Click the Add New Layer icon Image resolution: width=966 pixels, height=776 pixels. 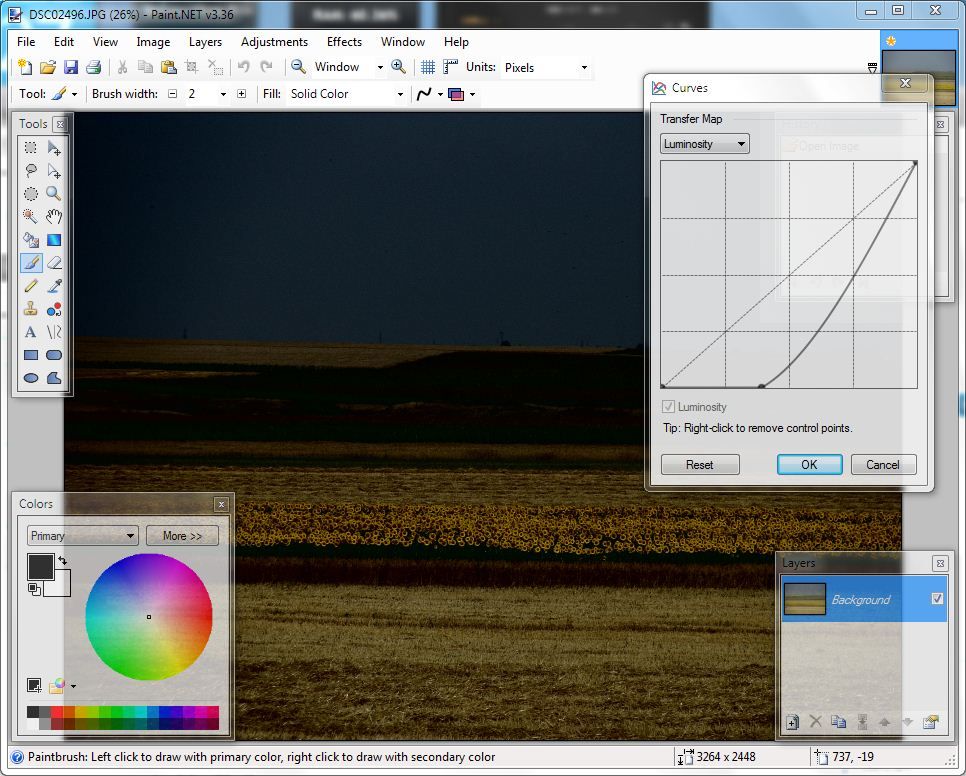coord(792,722)
